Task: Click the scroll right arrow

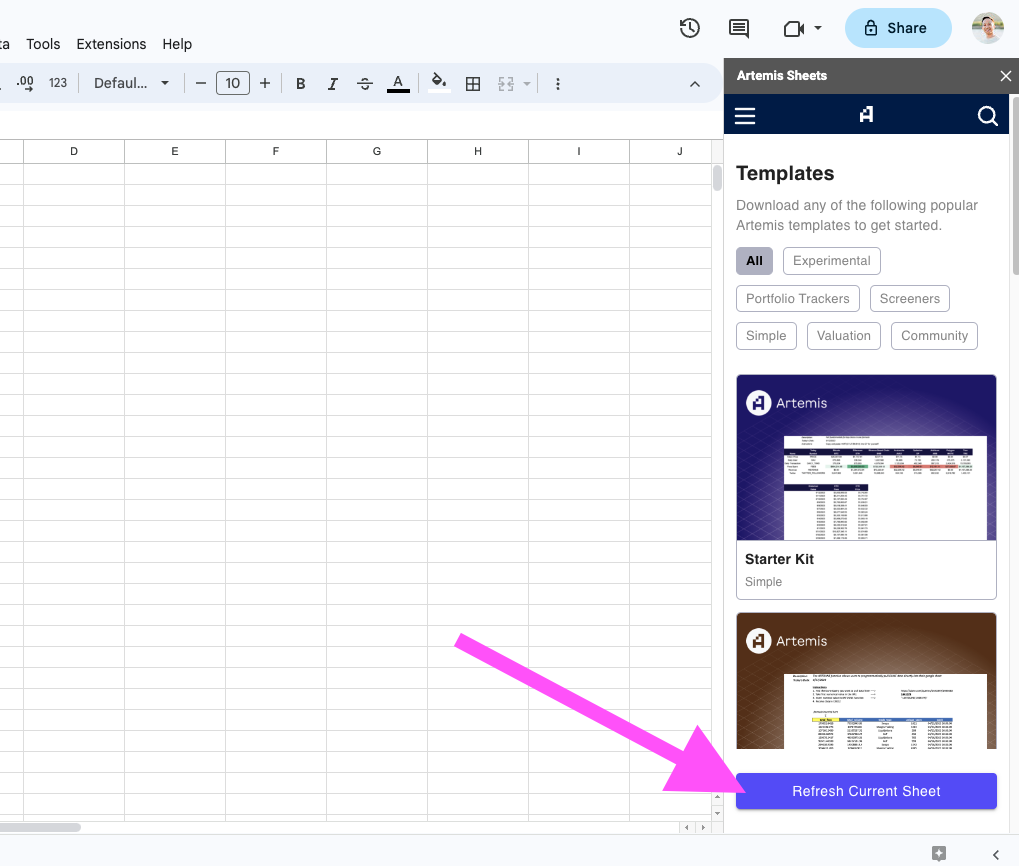Action: pos(703,828)
